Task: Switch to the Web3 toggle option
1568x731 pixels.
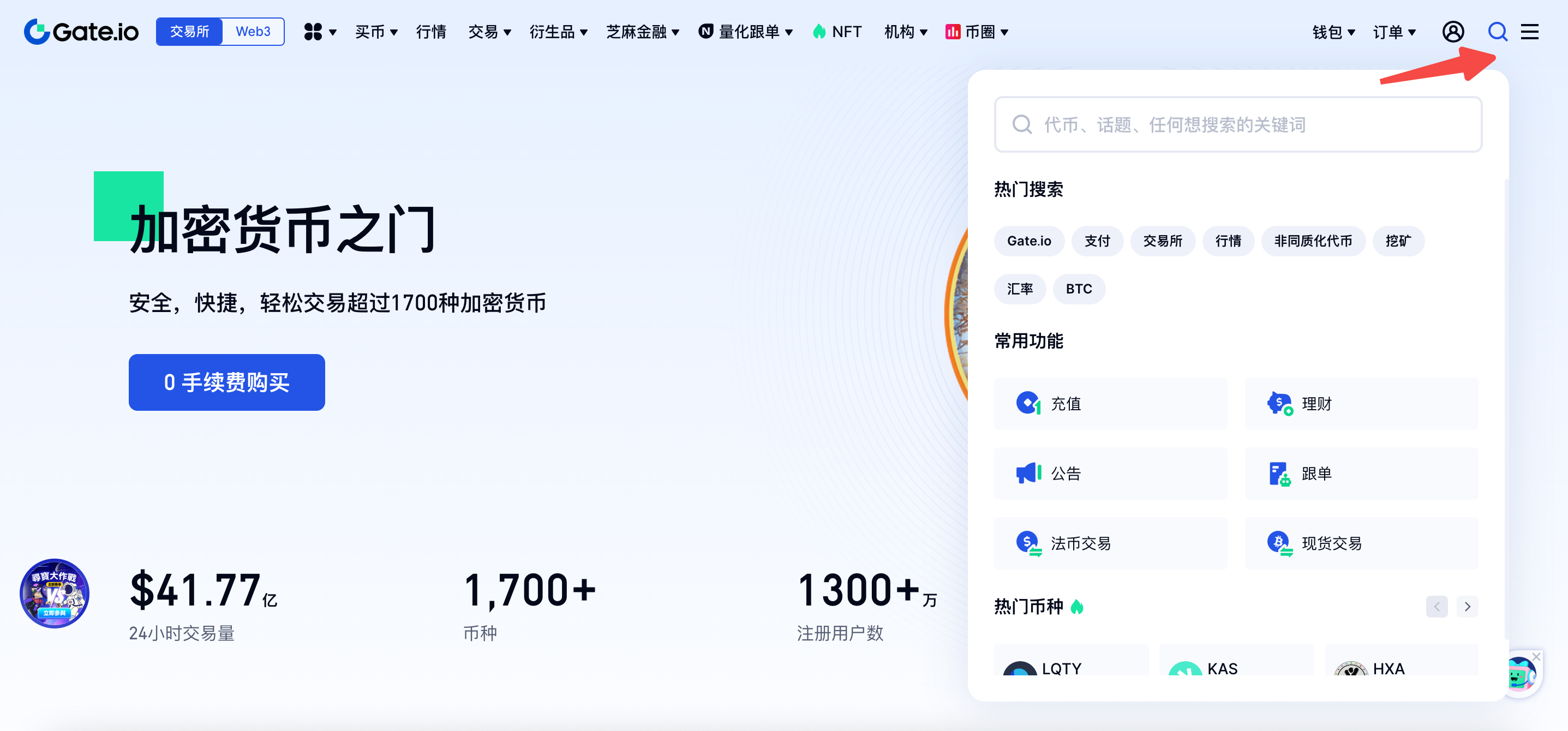Action: [x=253, y=32]
